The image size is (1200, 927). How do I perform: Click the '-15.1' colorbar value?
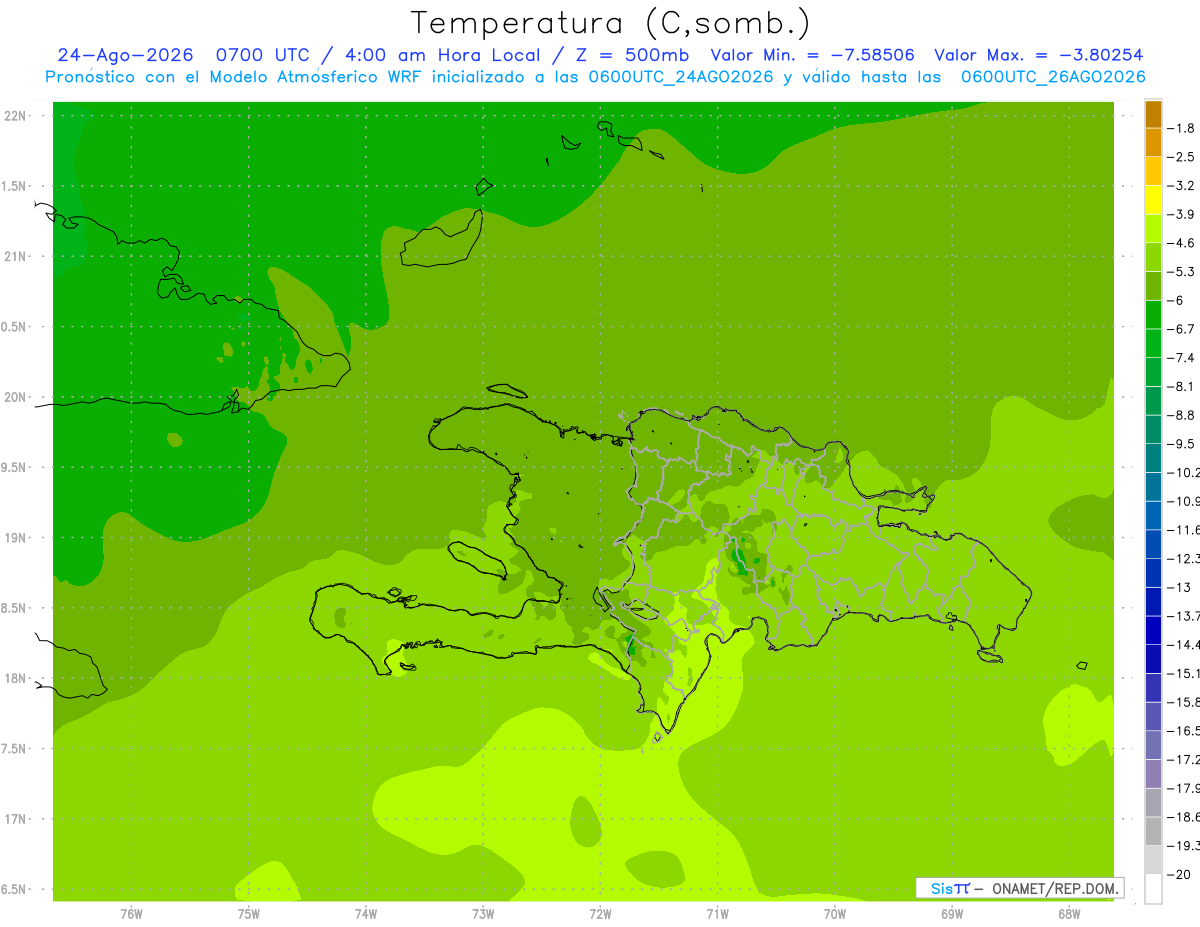1183,673
